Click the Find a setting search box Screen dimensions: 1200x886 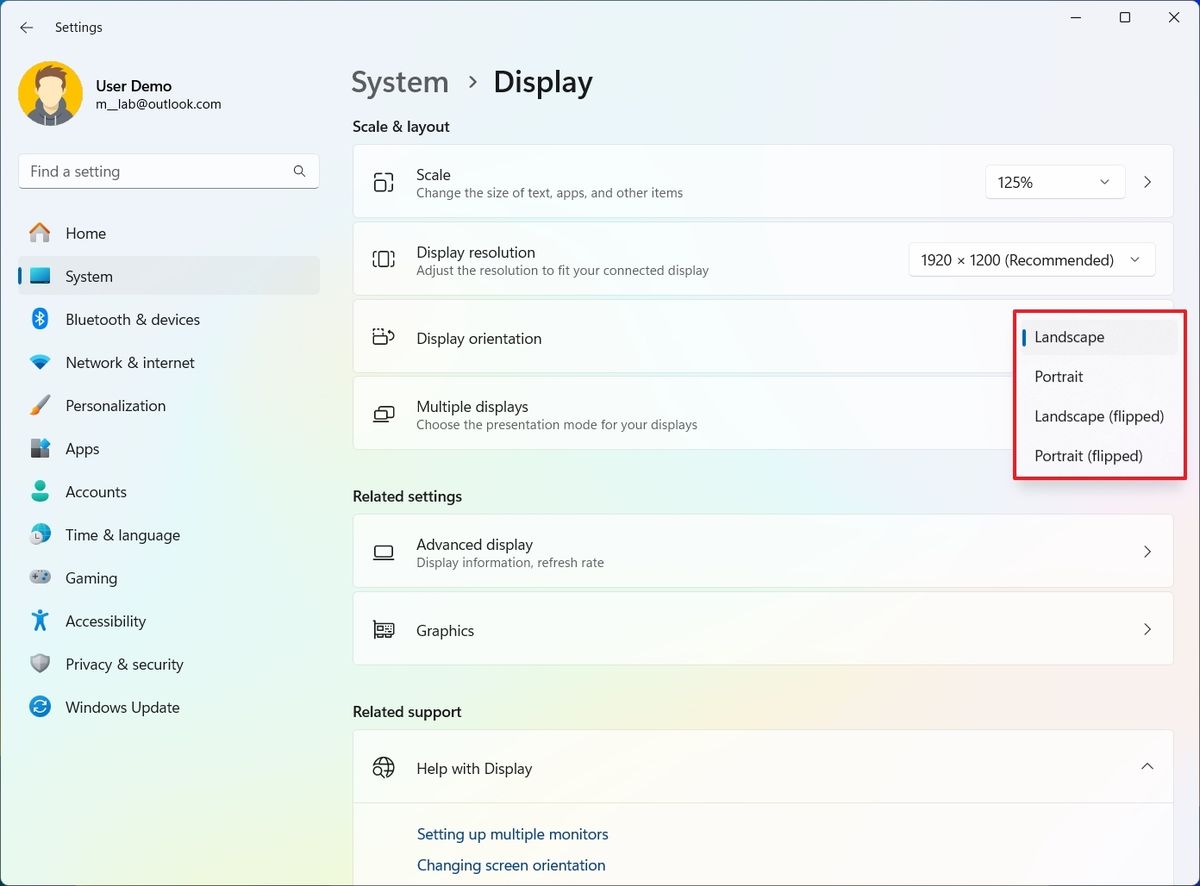pyautogui.click(x=168, y=171)
